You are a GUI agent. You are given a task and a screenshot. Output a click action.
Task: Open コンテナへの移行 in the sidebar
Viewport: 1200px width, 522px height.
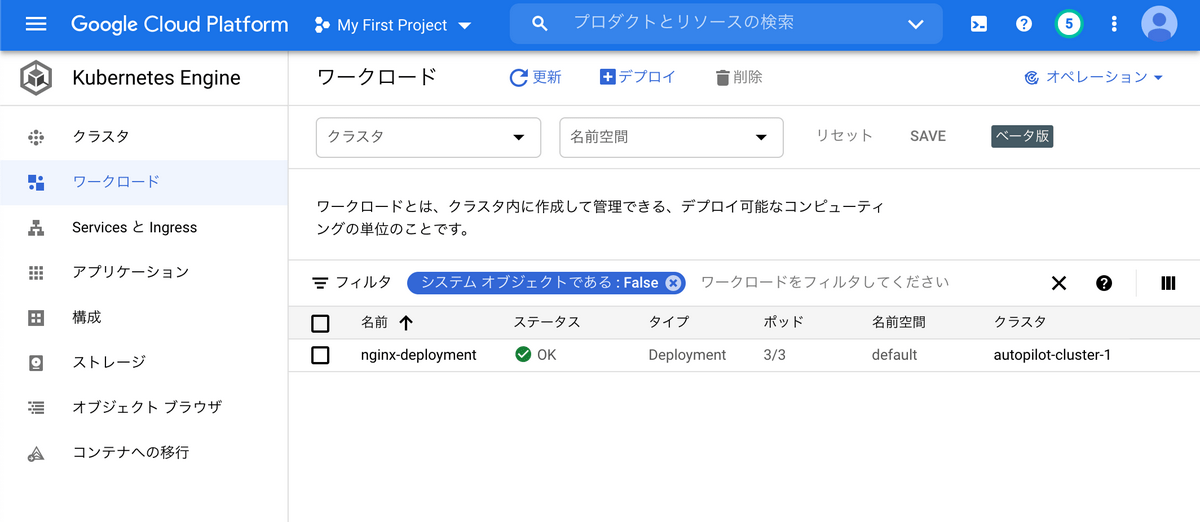click(131, 452)
